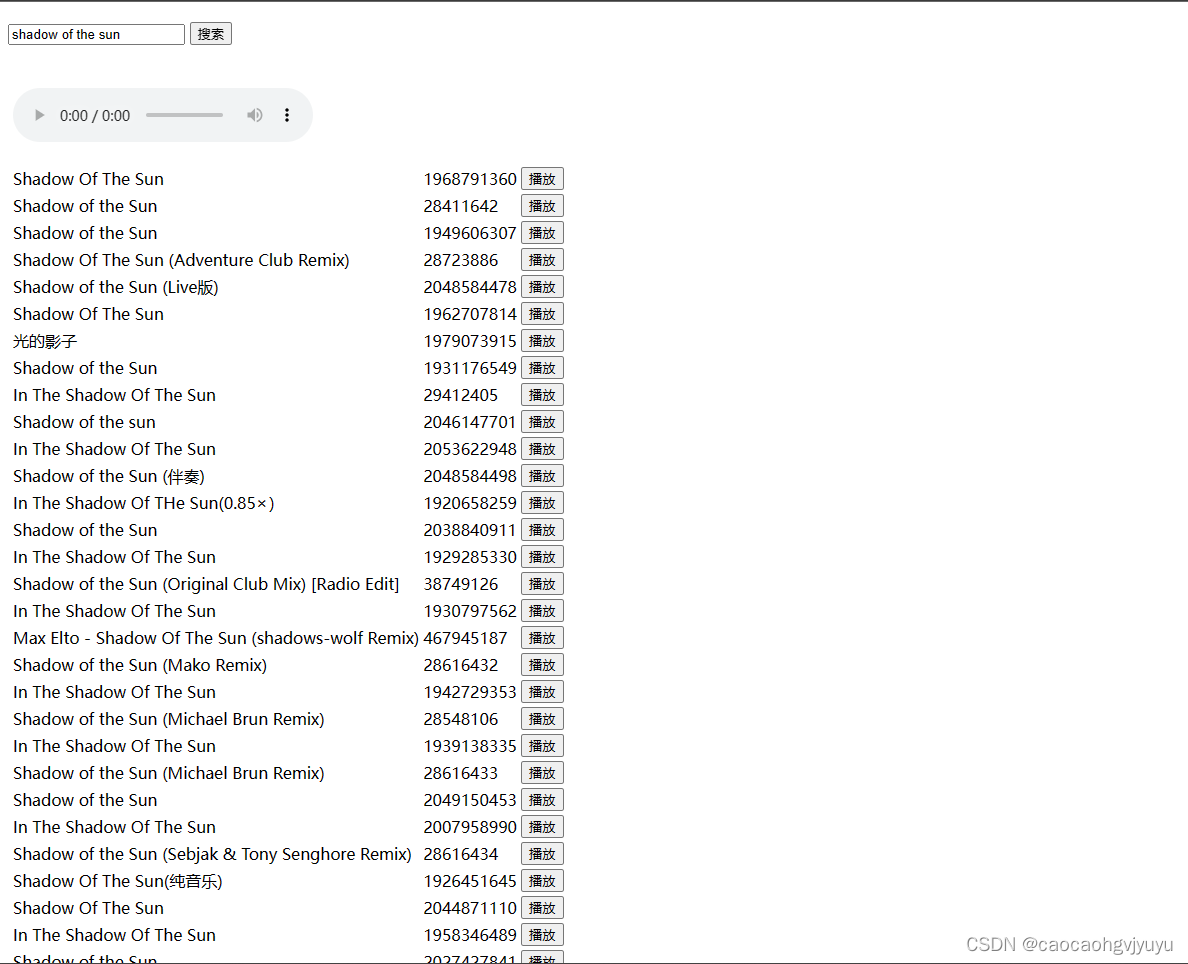The image size is (1188, 964).
Task: Select the 光的影子 song title
Action: click(45, 341)
